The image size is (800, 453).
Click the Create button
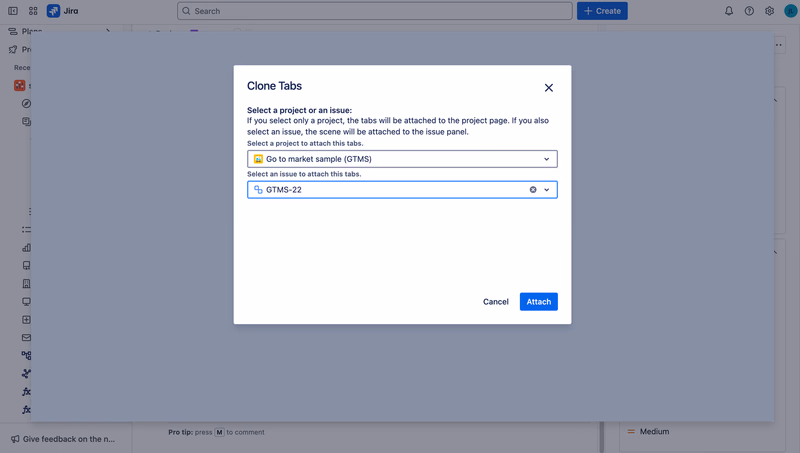(x=602, y=11)
